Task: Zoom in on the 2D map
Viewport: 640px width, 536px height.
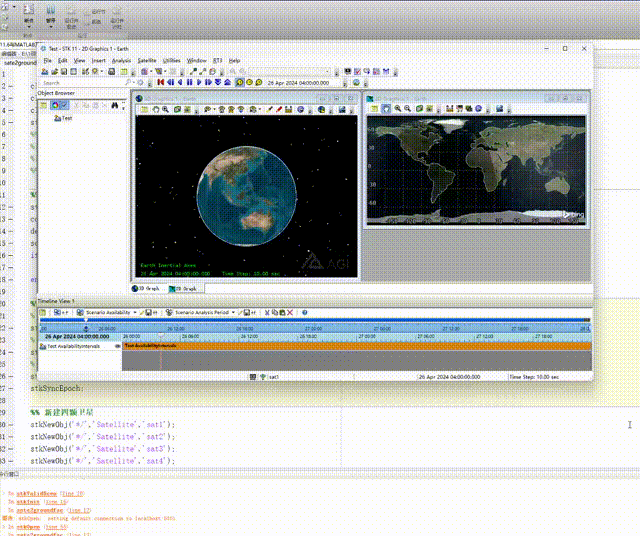Action: click(x=398, y=109)
